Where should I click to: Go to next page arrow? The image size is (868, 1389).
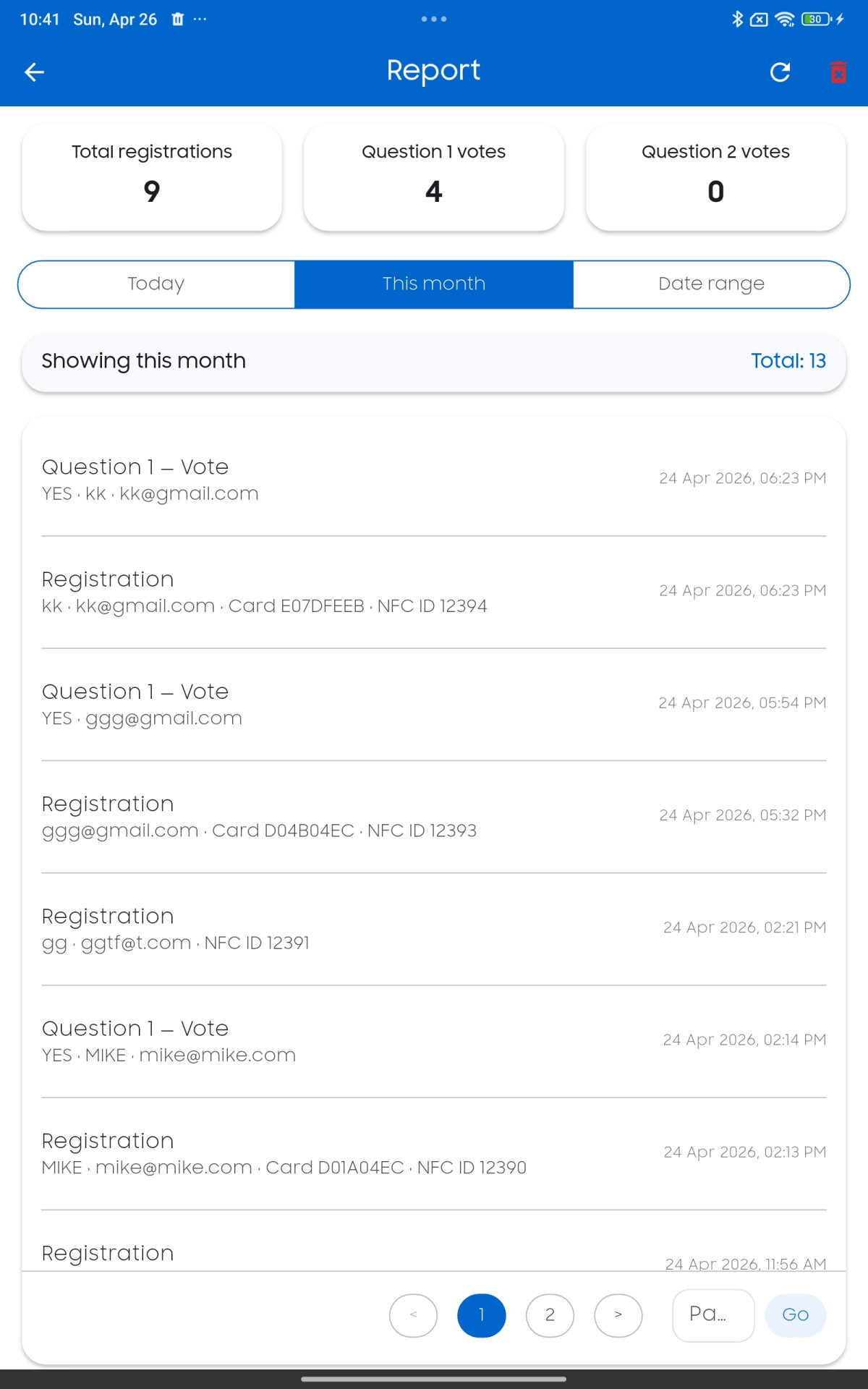(x=618, y=1314)
